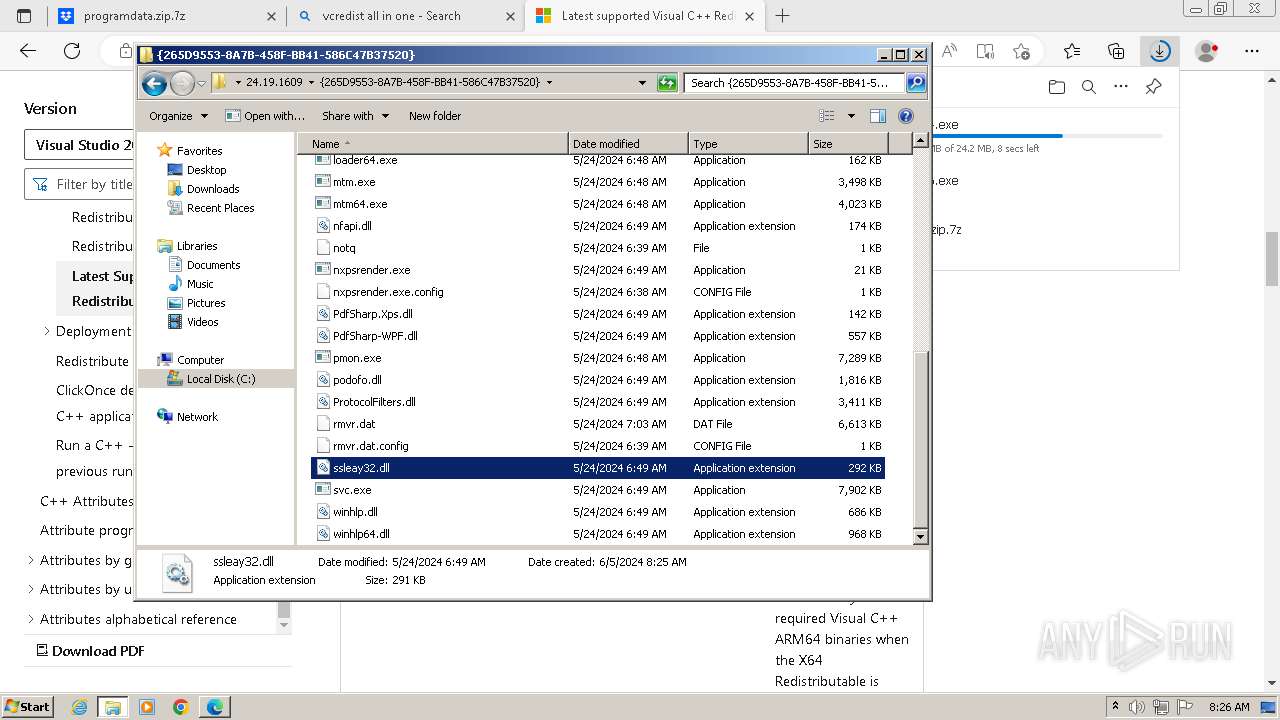Toggle the preview pane icon

coord(877,116)
